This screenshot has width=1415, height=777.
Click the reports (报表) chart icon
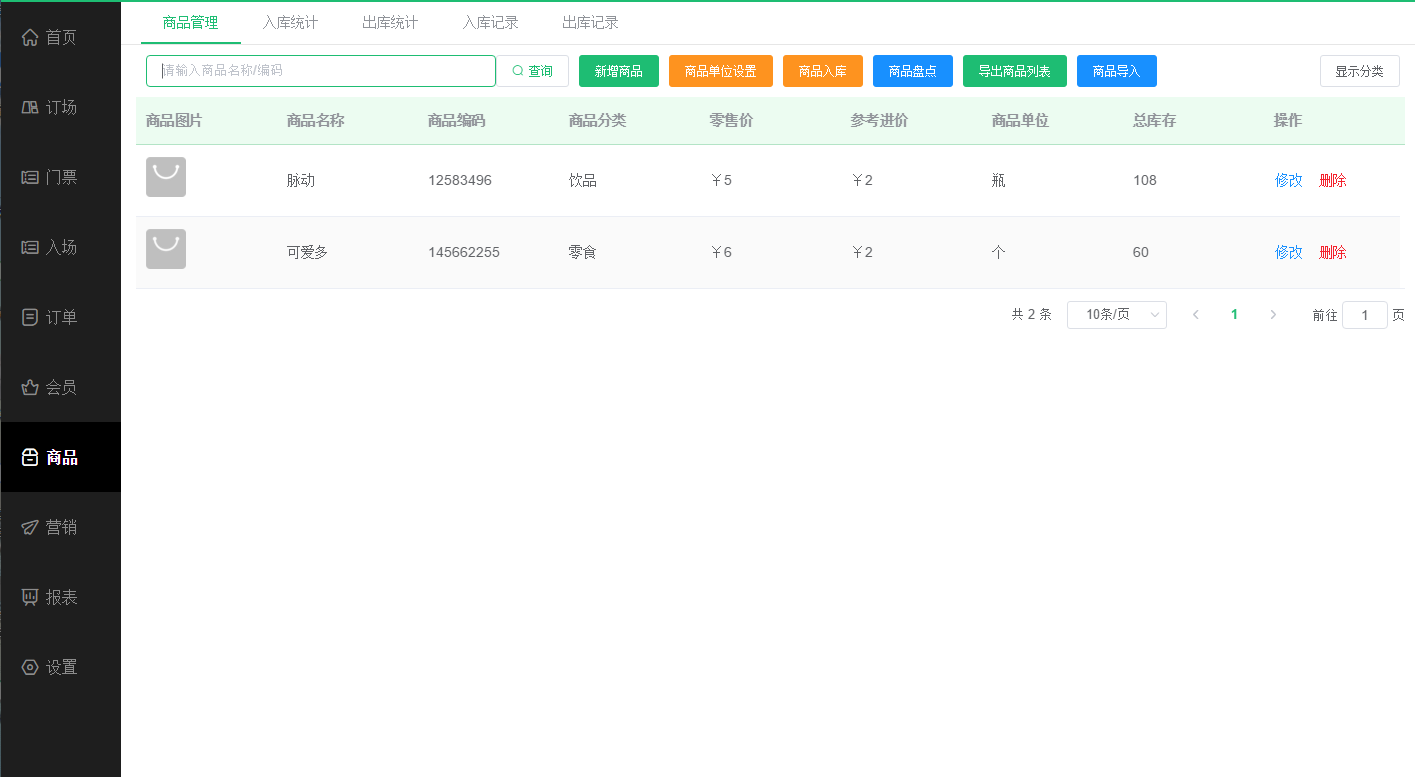click(x=30, y=597)
